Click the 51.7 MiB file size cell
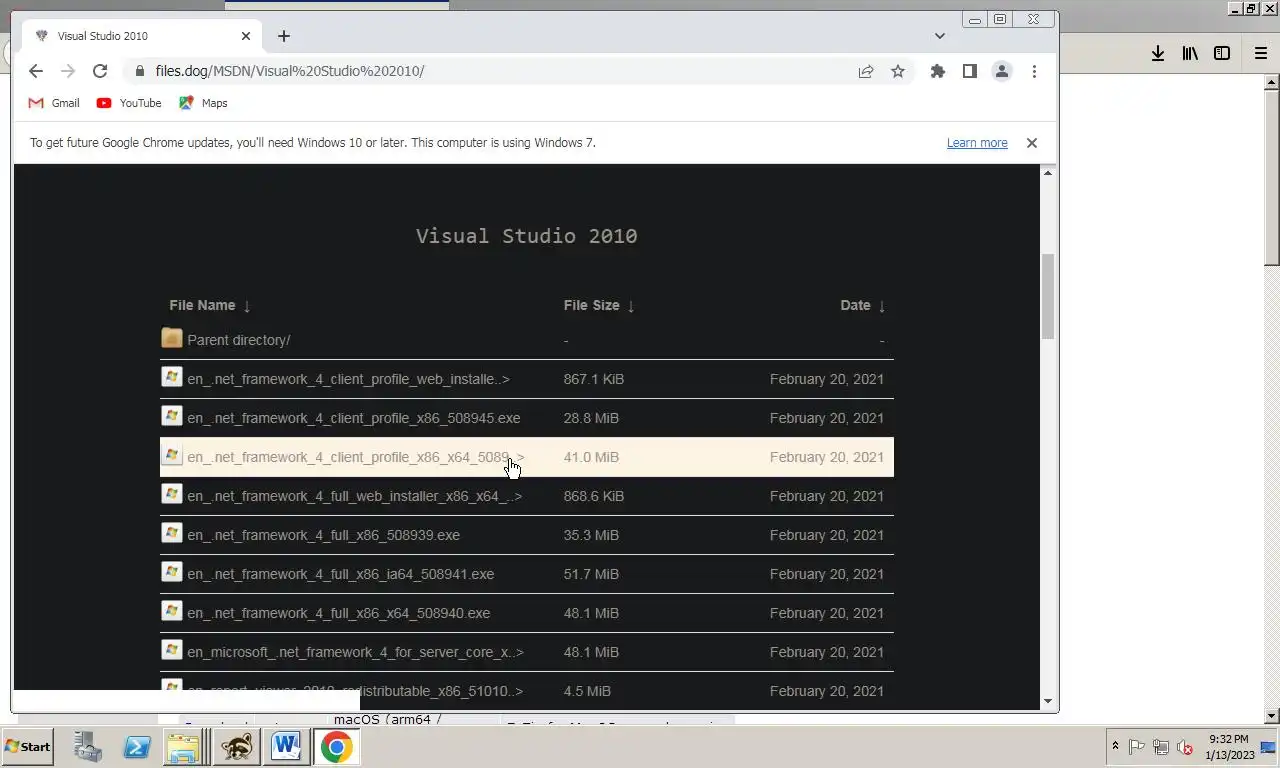The width and height of the screenshot is (1280, 768). [x=591, y=574]
